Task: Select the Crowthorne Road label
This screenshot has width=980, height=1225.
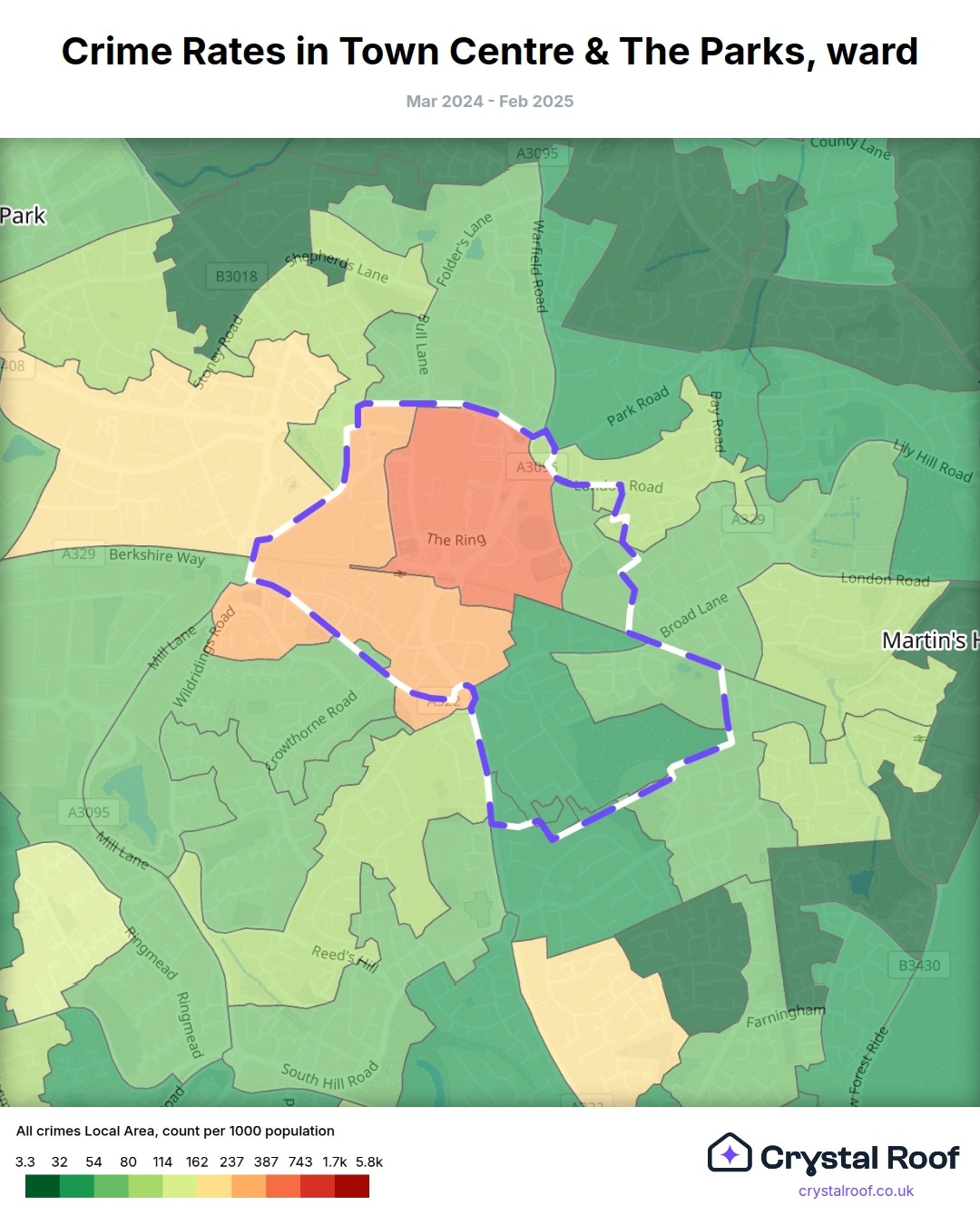Action: coord(312,730)
